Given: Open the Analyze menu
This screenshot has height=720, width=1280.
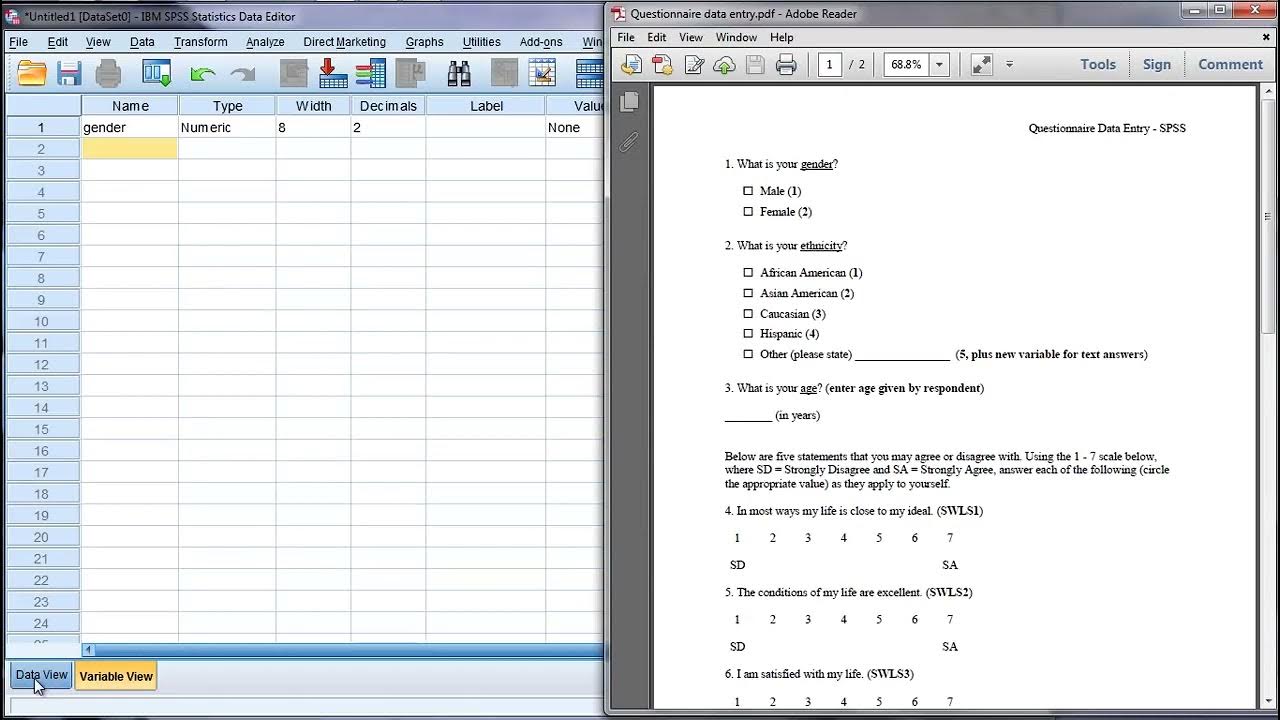Looking at the screenshot, I should tap(265, 42).
